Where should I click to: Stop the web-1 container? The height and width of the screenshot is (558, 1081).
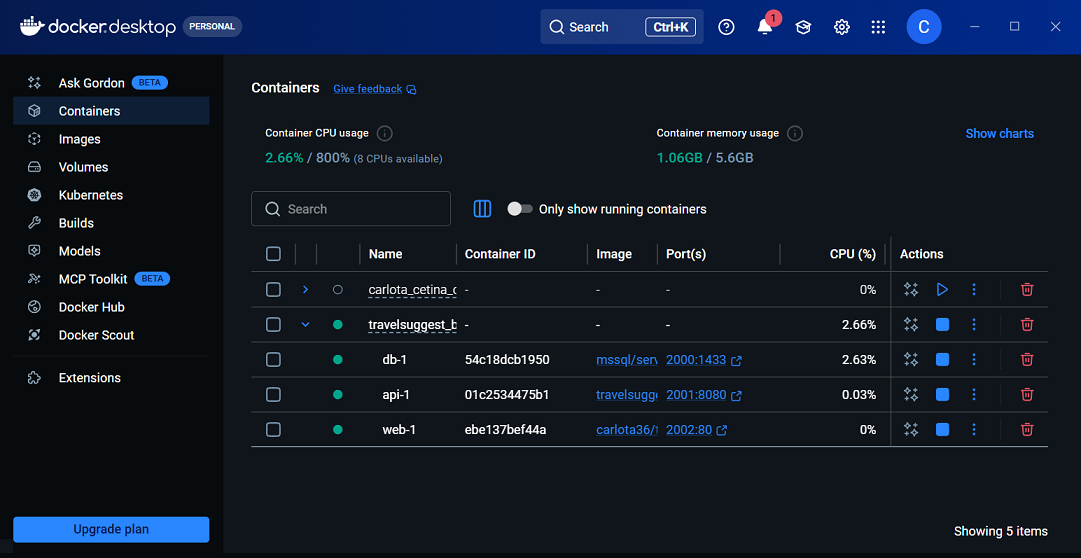tap(942, 430)
